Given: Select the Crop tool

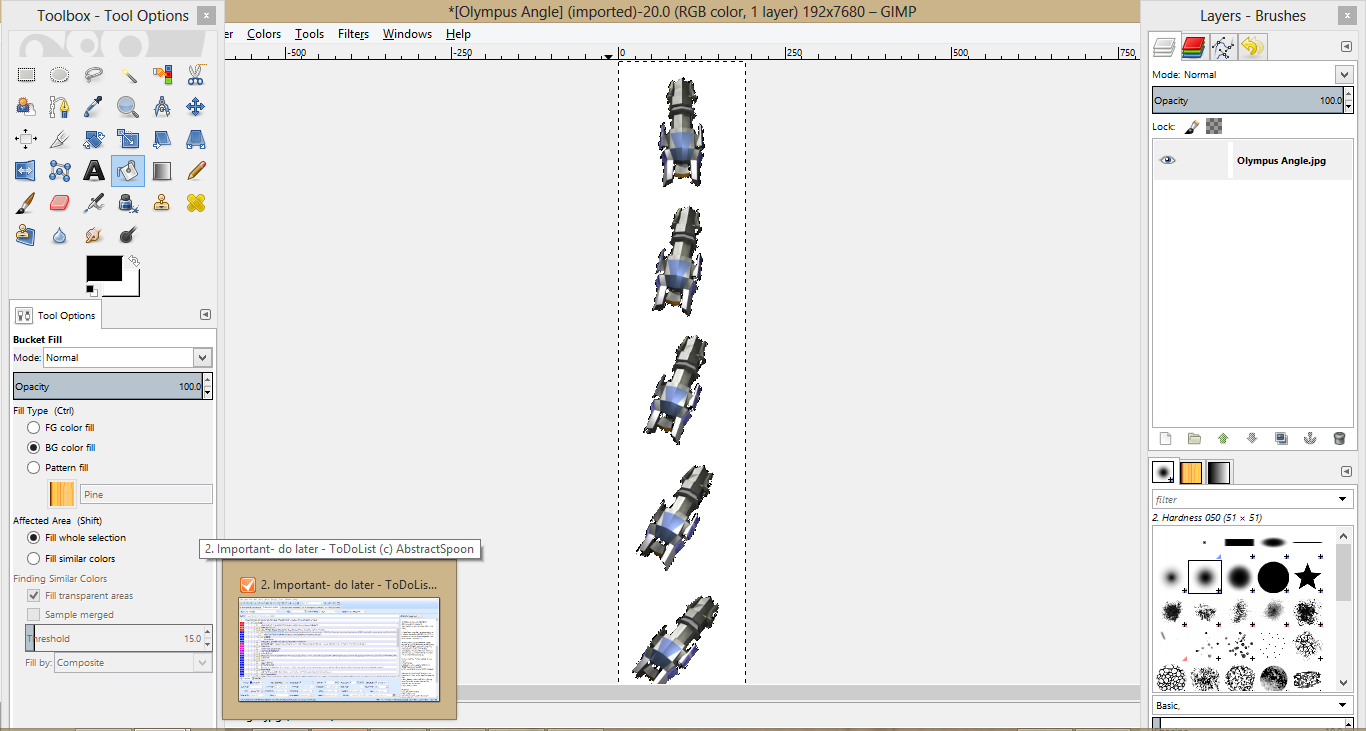Looking at the screenshot, I should (x=60, y=139).
